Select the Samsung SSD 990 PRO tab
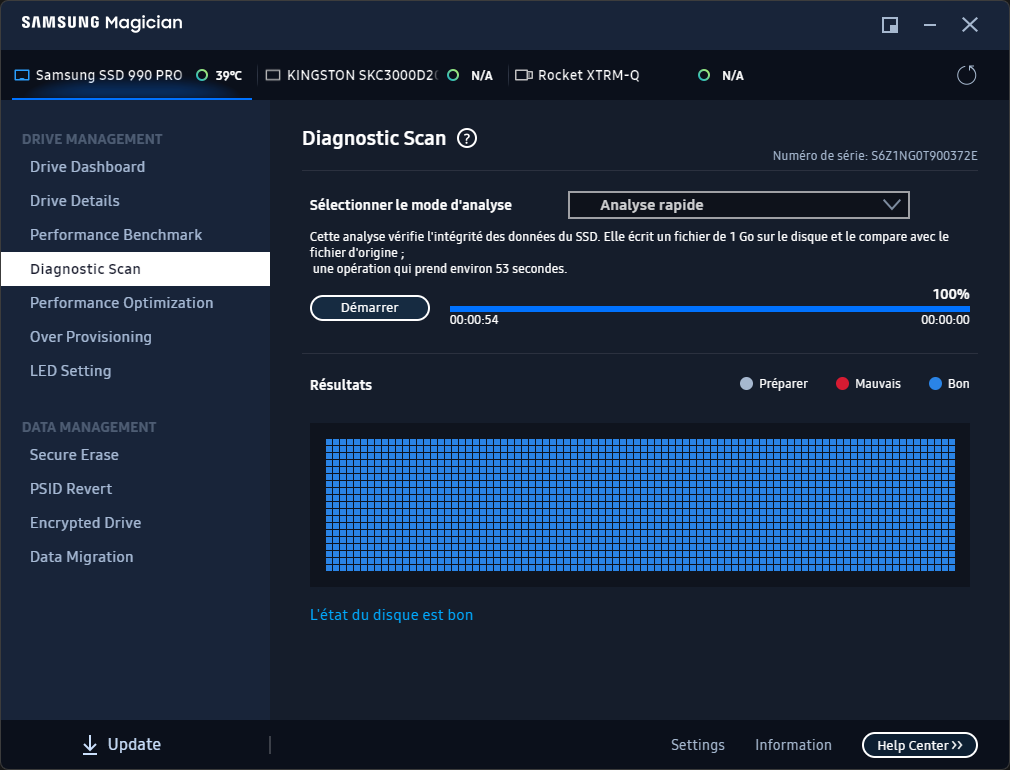The height and width of the screenshot is (770, 1010). point(132,75)
